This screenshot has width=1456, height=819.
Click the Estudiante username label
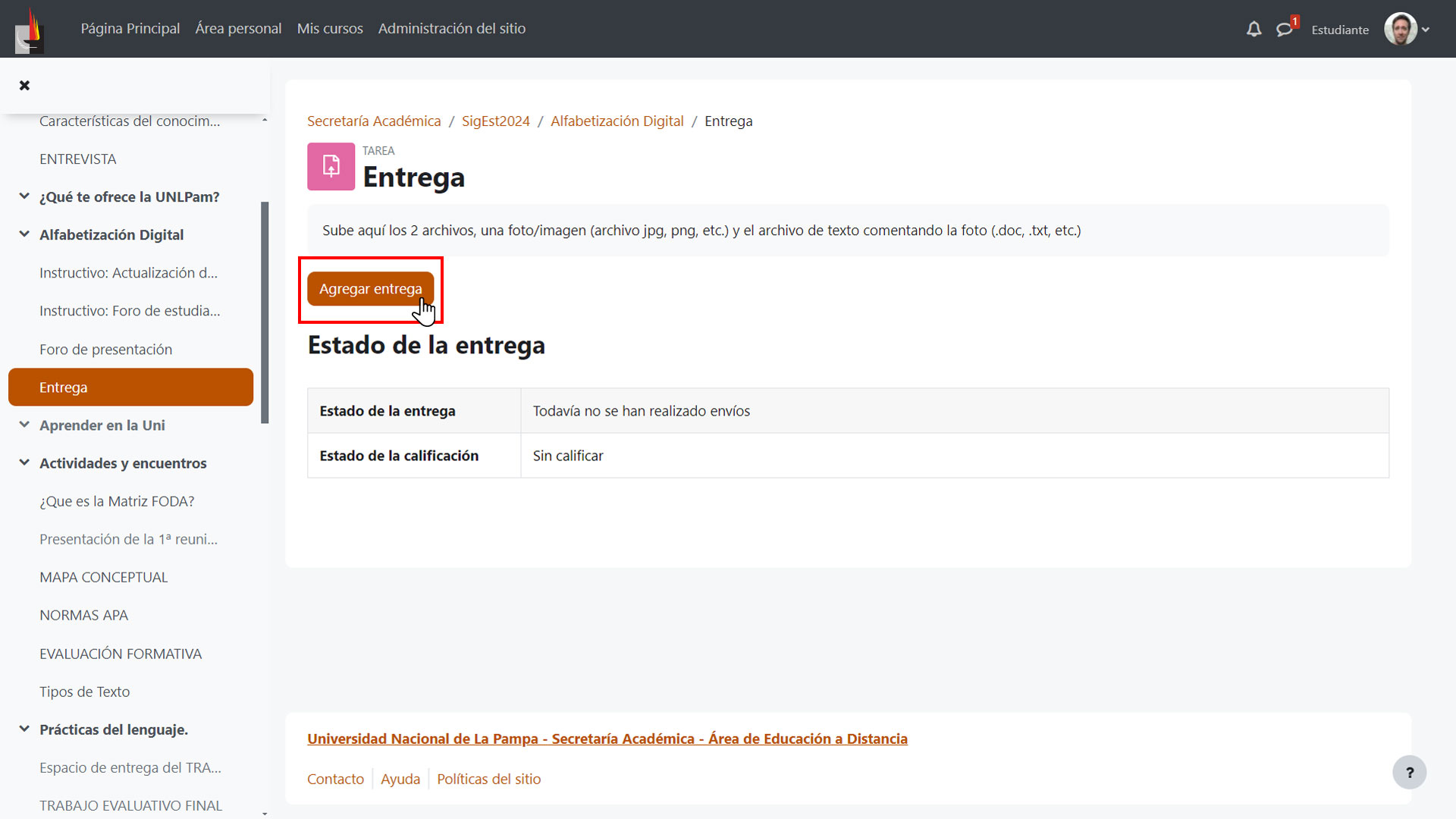pyautogui.click(x=1340, y=30)
